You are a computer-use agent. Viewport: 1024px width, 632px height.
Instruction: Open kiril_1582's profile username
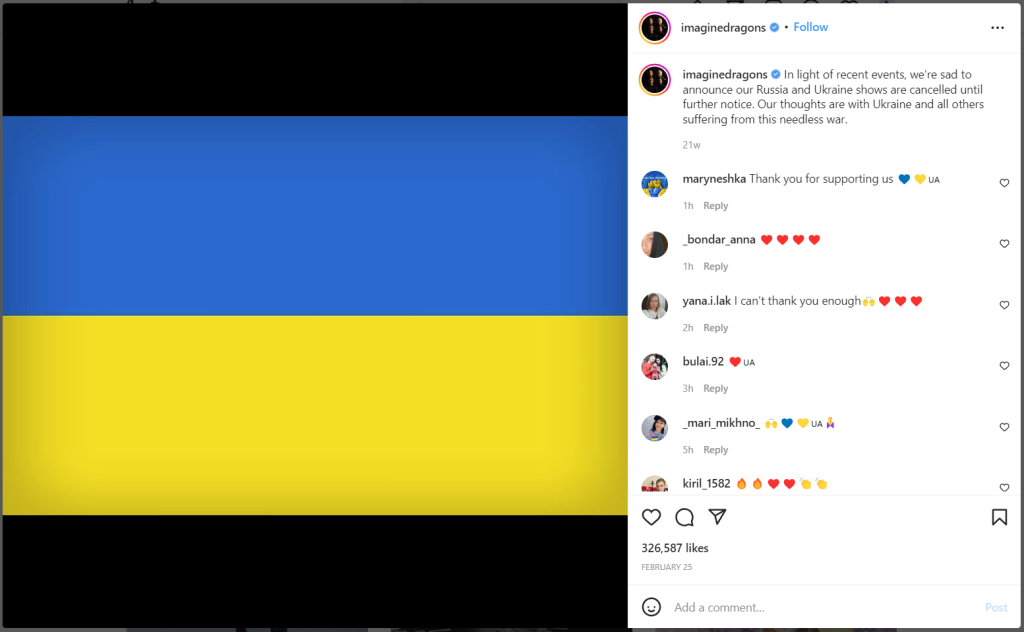[706, 483]
